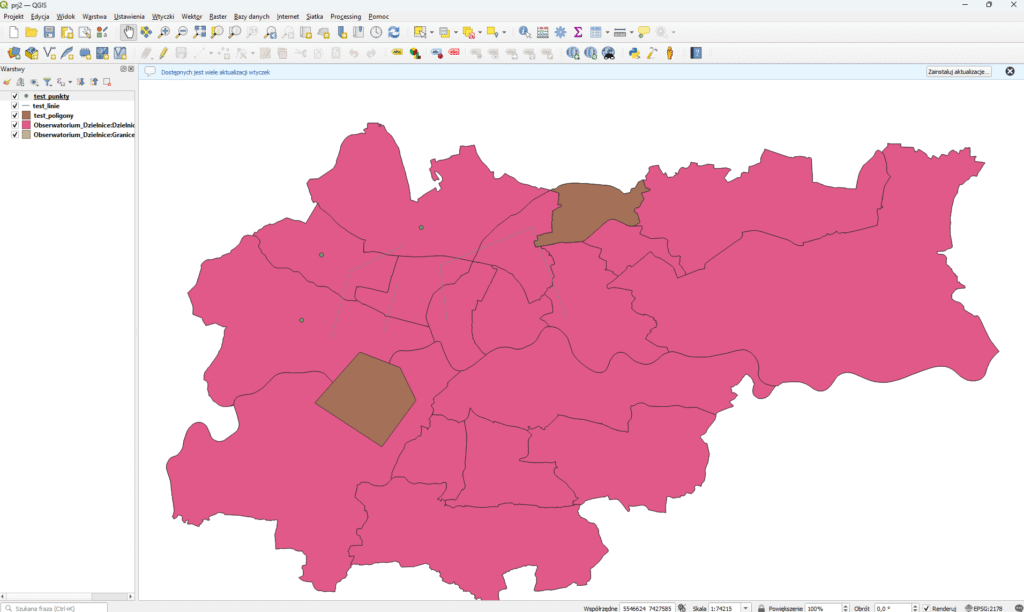This screenshot has height=612, width=1024.
Task: Click the pink Obserwatorium Dzielnice layer swatch
Action: coord(27,125)
